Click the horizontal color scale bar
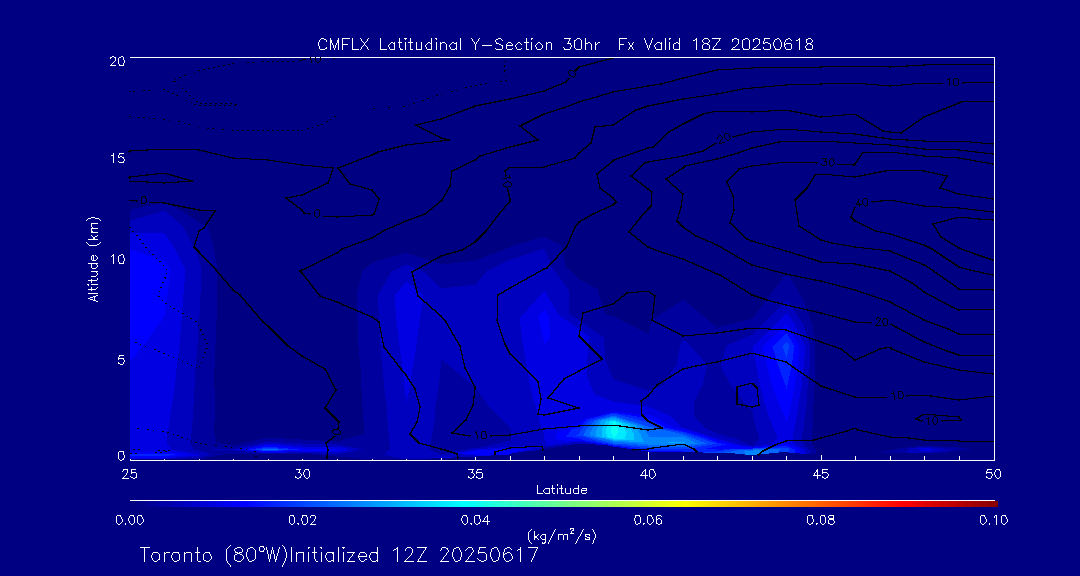 (x=563, y=504)
